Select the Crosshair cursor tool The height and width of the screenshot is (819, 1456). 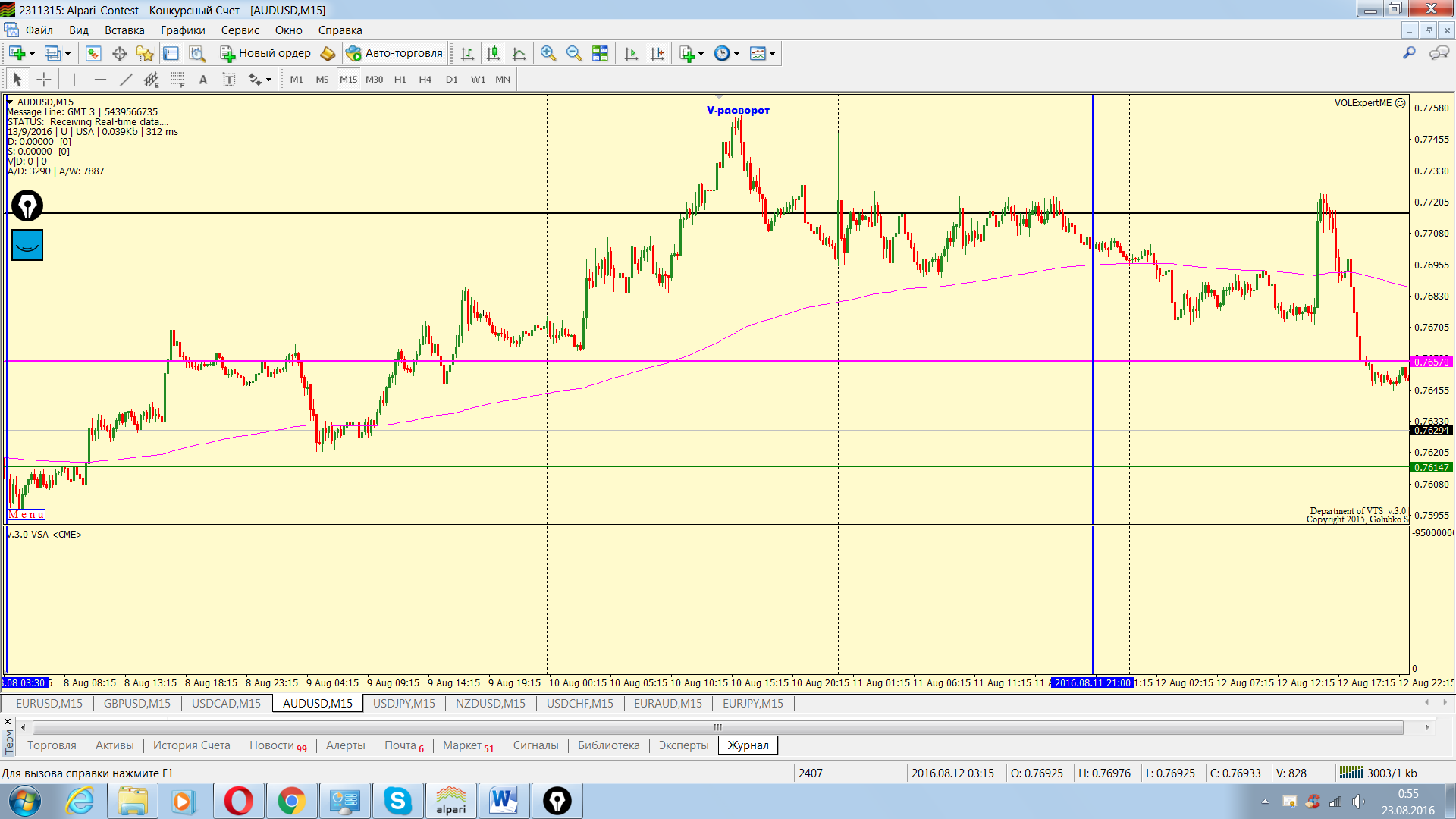click(44, 80)
